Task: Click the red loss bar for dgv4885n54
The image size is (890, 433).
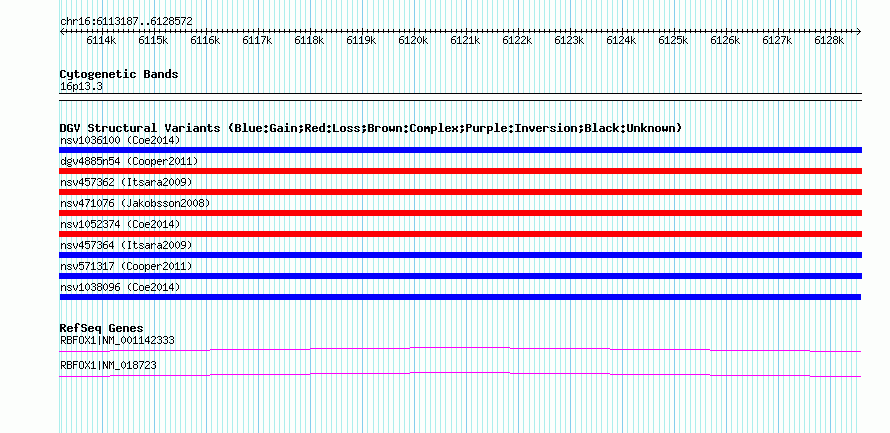Action: [x=460, y=171]
